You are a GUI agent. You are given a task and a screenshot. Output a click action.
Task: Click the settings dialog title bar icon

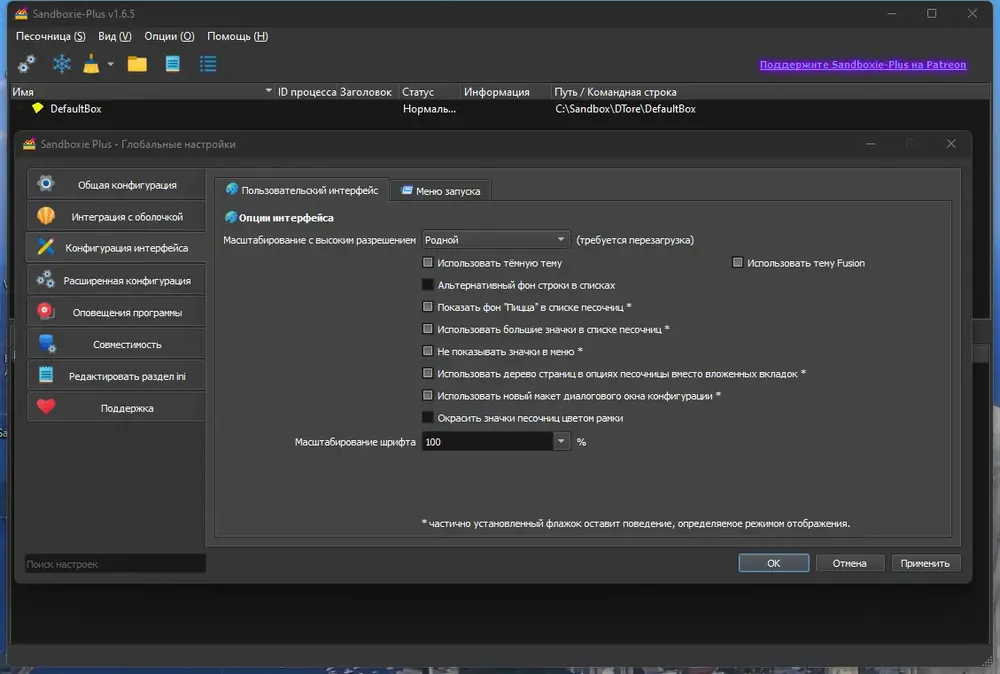[x=29, y=144]
